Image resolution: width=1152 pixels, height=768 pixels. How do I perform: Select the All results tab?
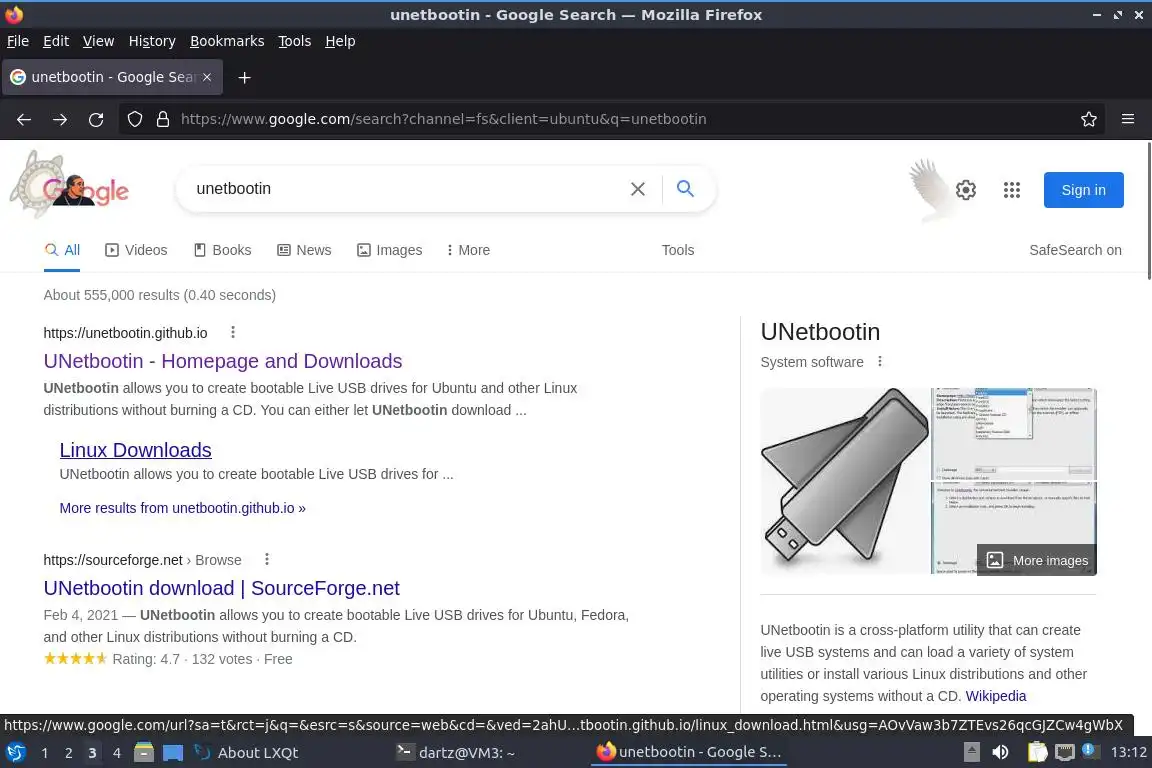click(x=62, y=250)
